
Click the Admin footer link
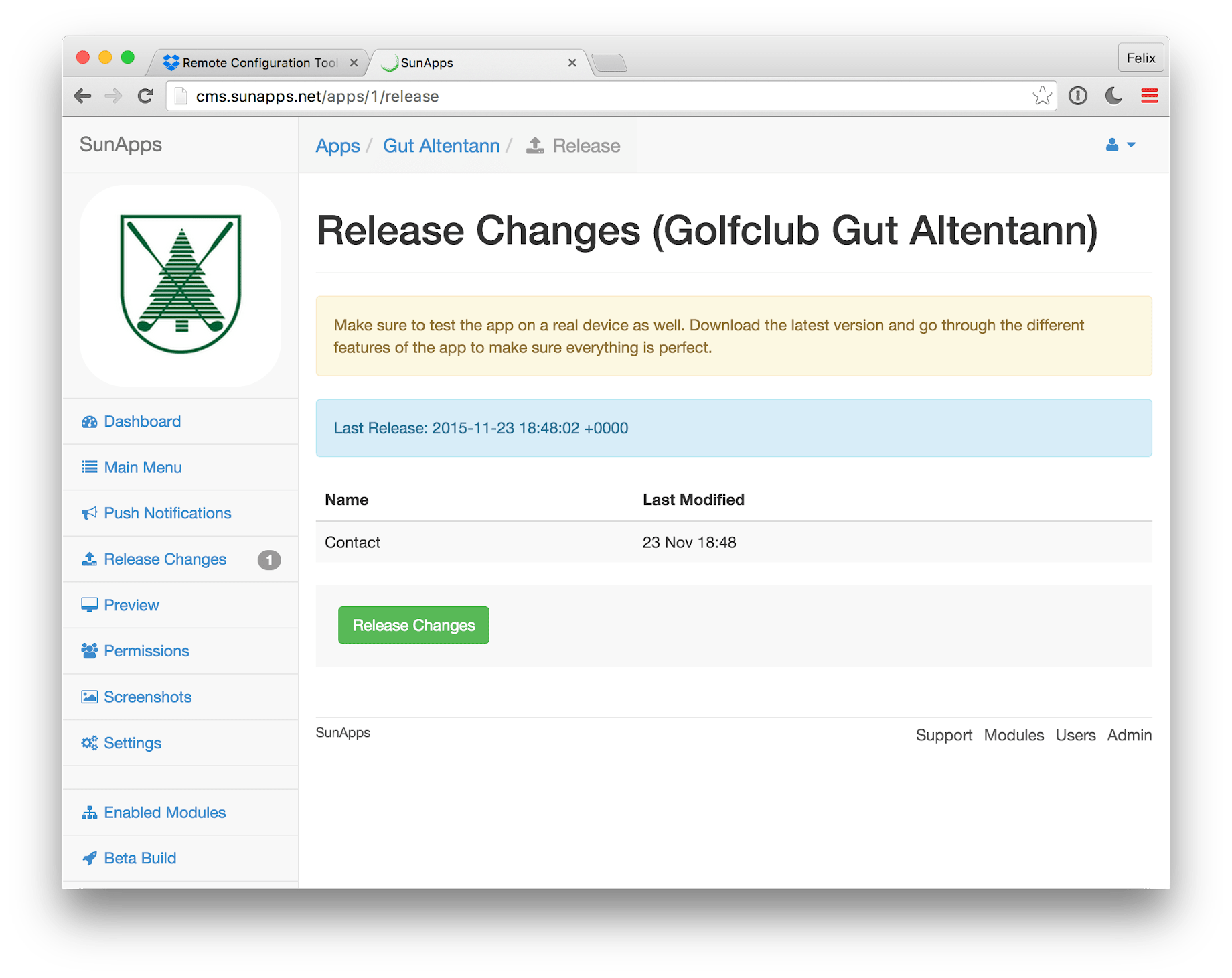click(x=1129, y=735)
